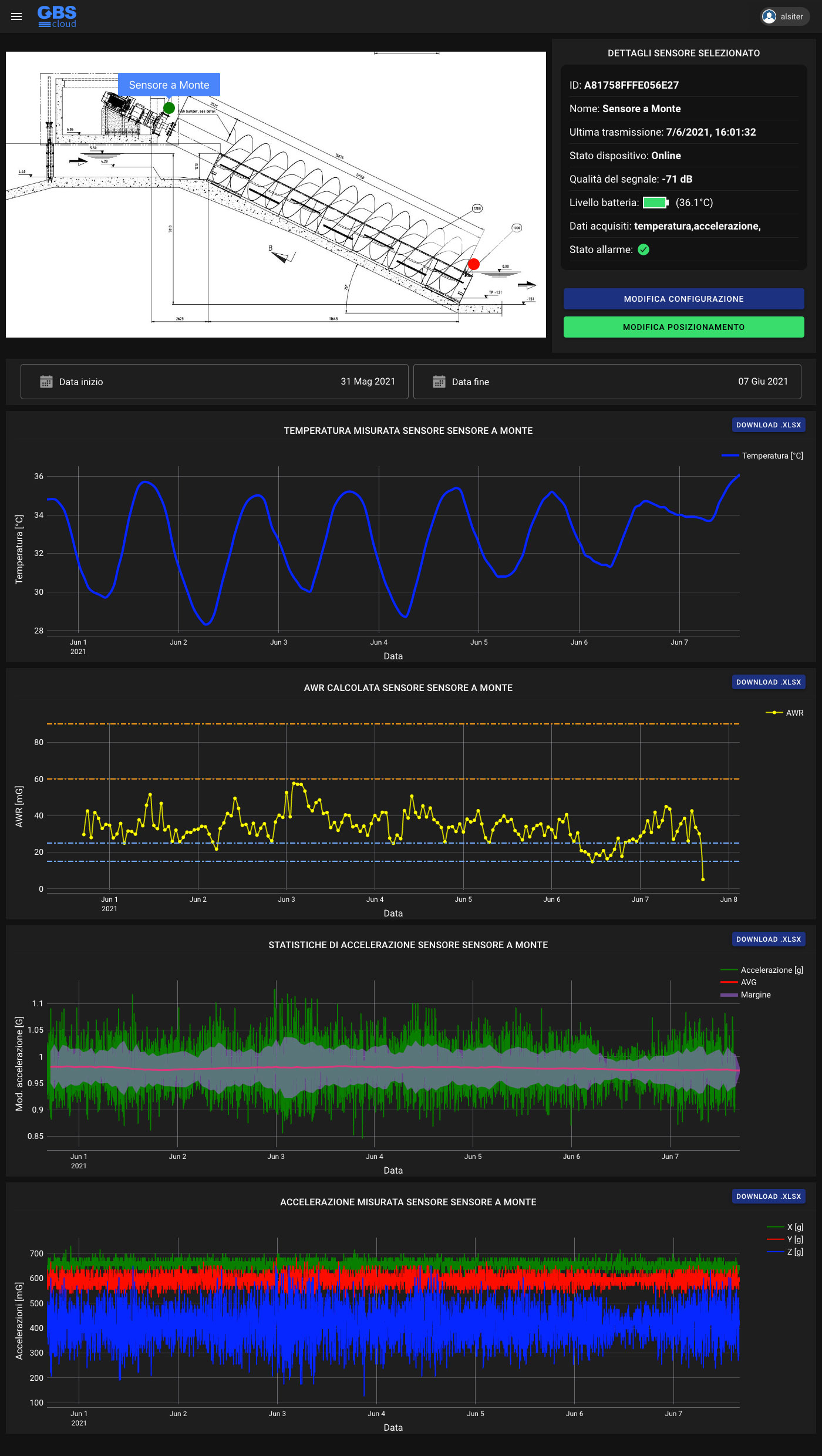Open the hamburger navigation menu
This screenshot has width=822, height=1456.
(x=16, y=16)
